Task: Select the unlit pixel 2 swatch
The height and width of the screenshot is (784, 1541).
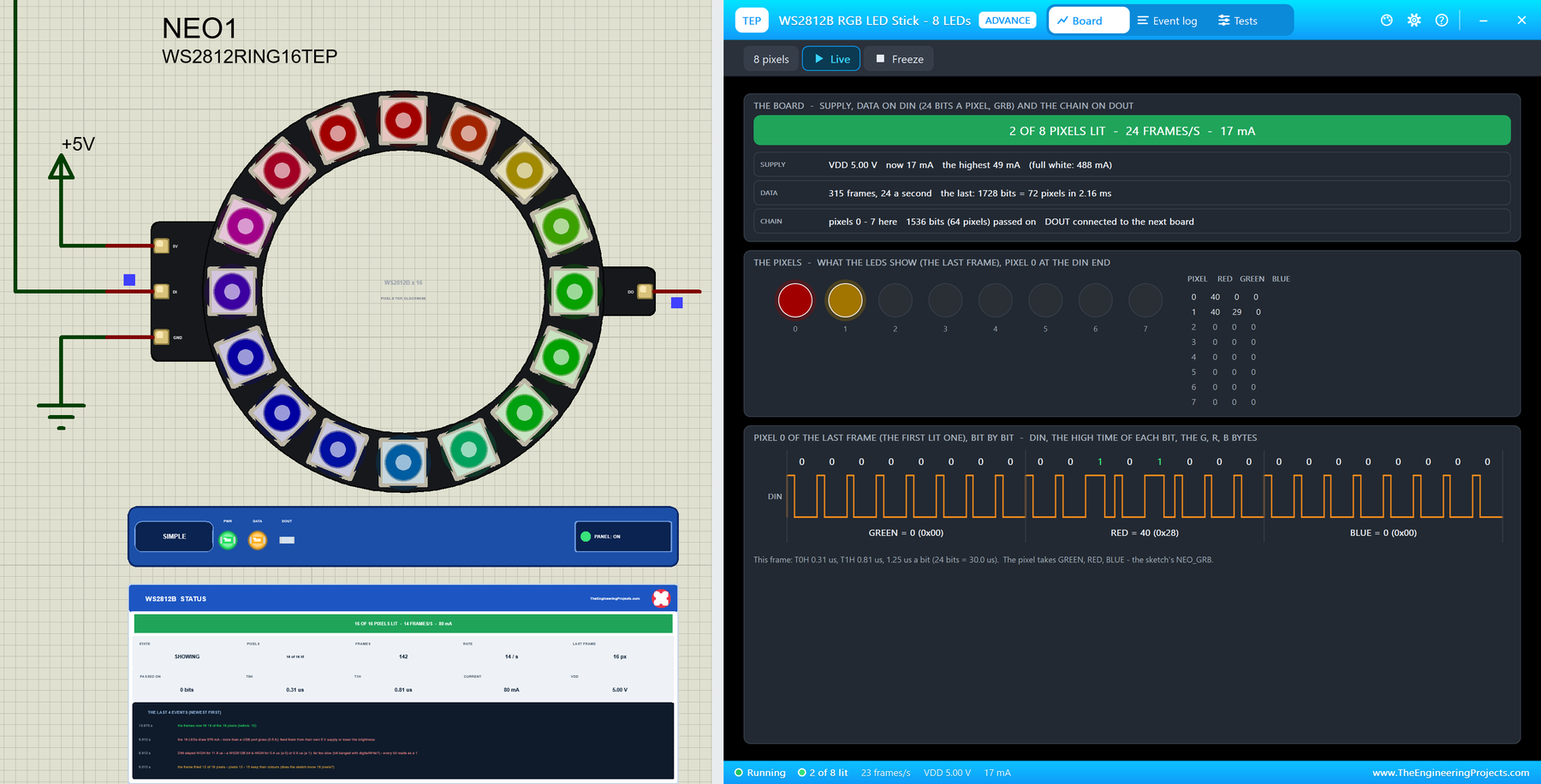Action: pos(895,300)
